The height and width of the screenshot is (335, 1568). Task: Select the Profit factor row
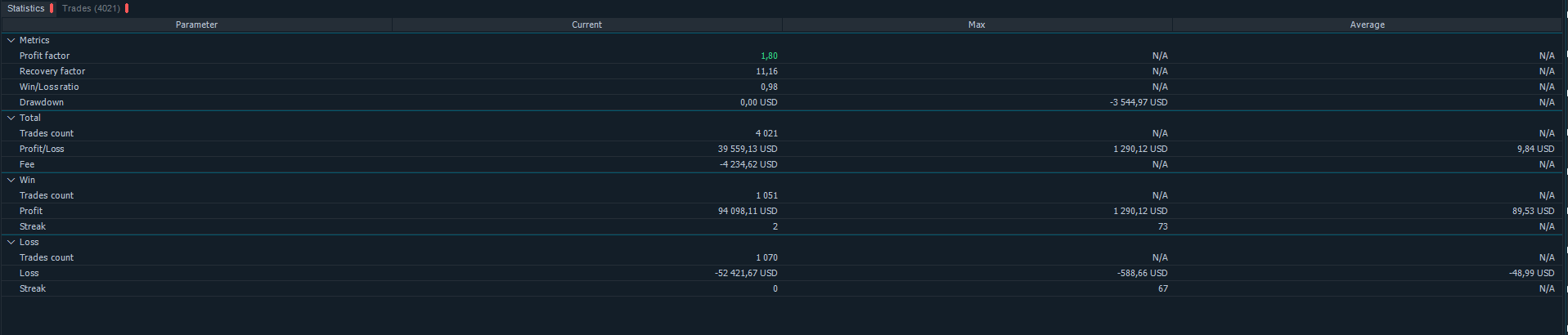click(x=45, y=56)
